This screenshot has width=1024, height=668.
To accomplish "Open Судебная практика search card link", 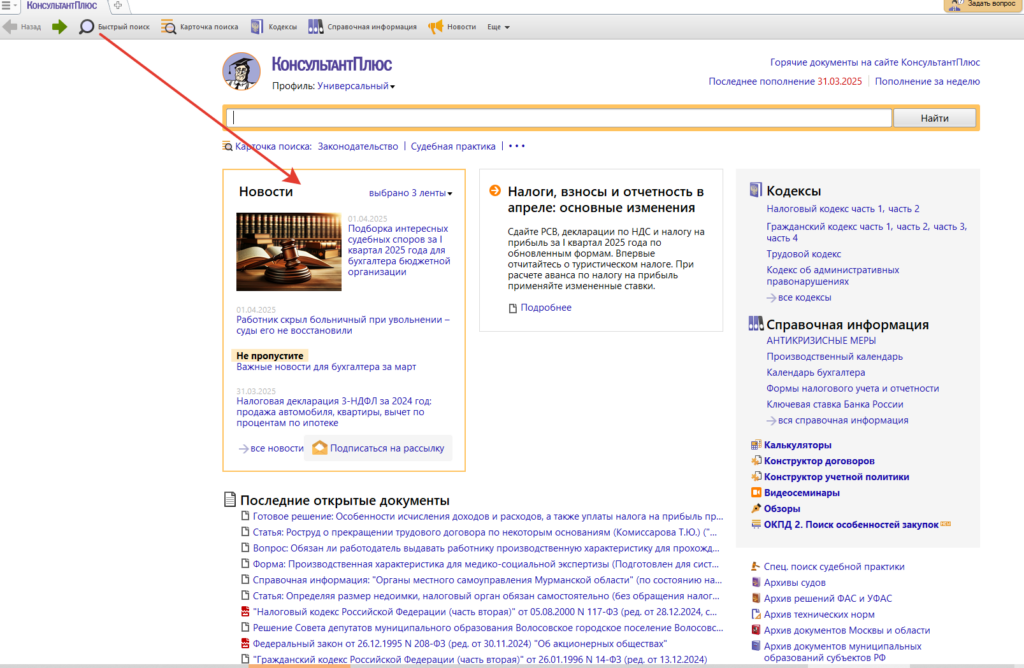I will pyautogui.click(x=453, y=146).
